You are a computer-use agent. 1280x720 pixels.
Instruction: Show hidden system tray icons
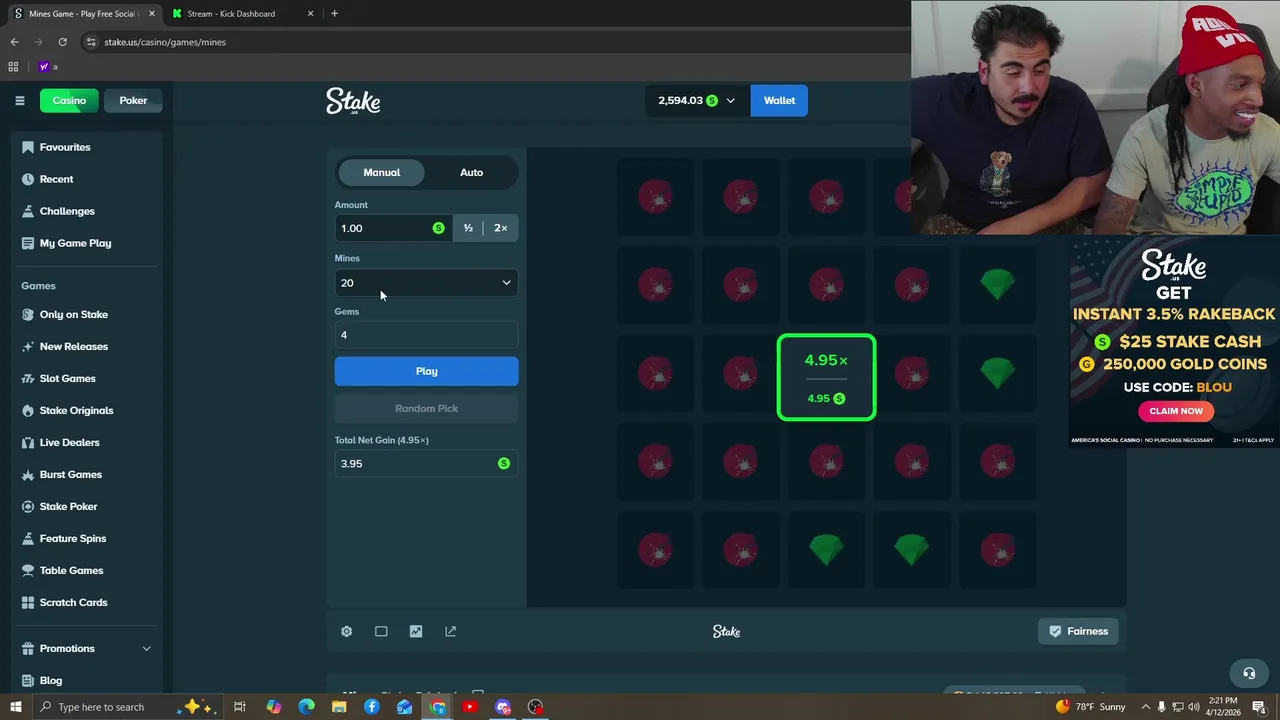click(1146, 707)
